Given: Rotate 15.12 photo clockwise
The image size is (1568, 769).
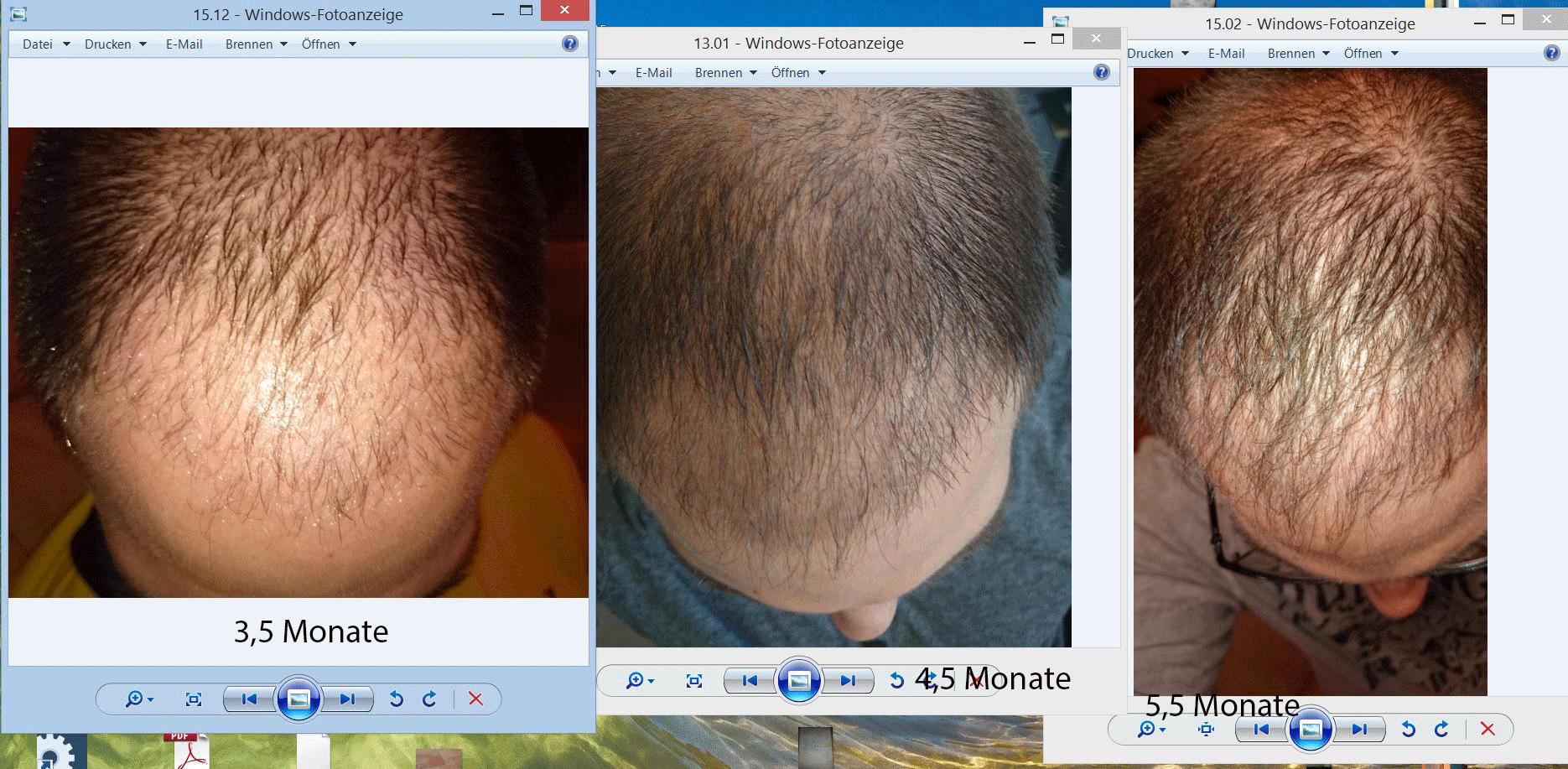Looking at the screenshot, I should (429, 699).
